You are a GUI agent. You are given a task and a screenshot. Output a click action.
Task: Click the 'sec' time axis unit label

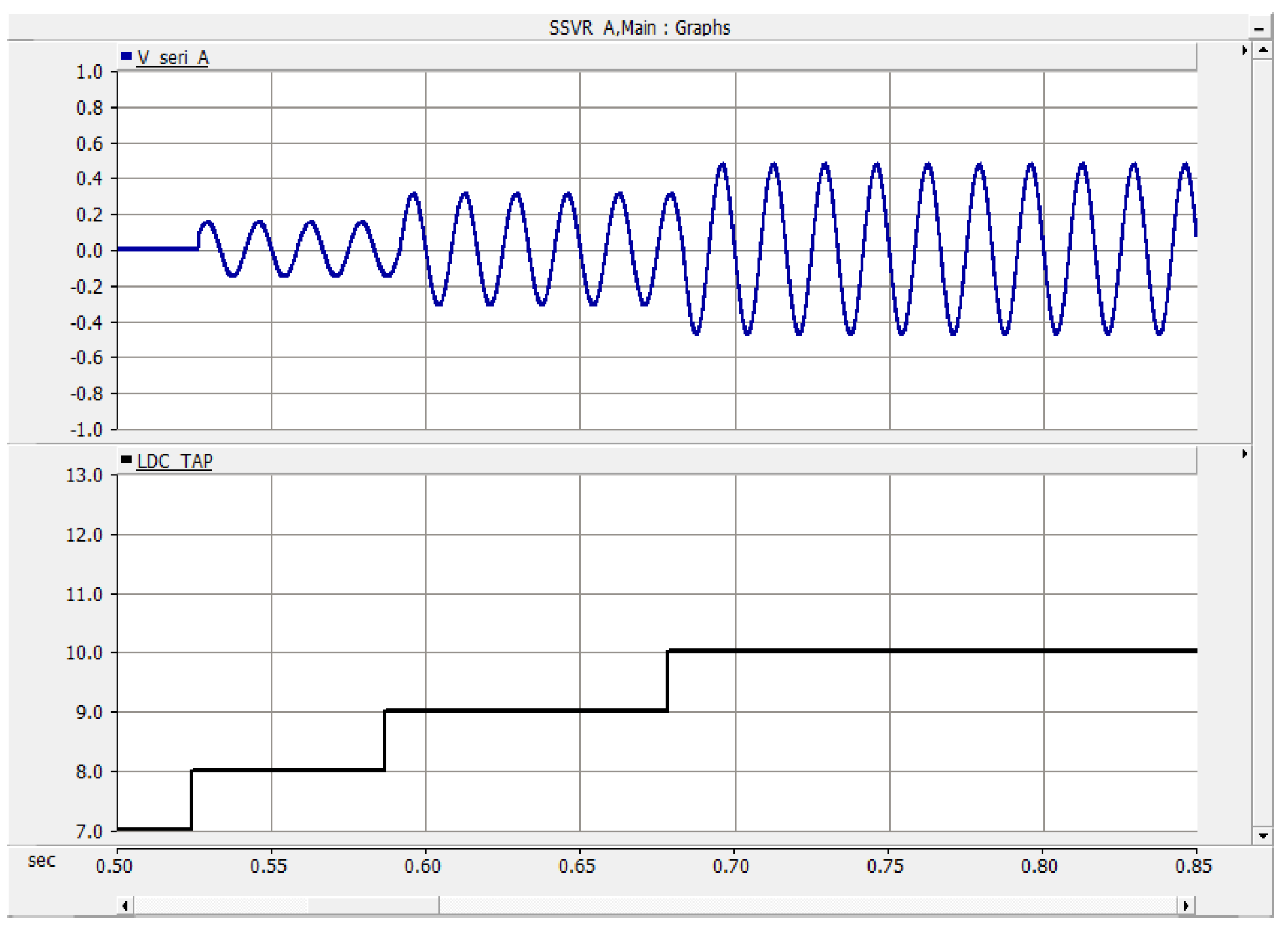41,861
